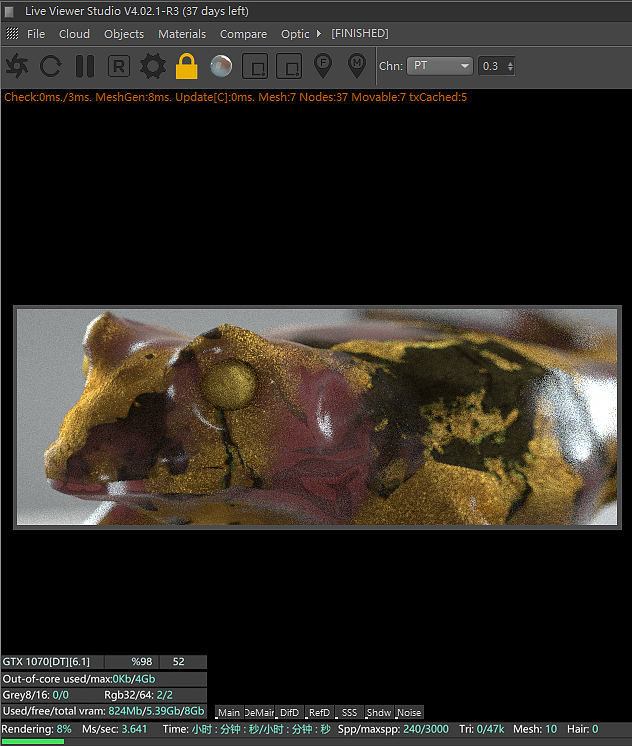Viewport: 632px width, 746px height.
Task: Click the window icon in title bar
Action: pos(9,11)
